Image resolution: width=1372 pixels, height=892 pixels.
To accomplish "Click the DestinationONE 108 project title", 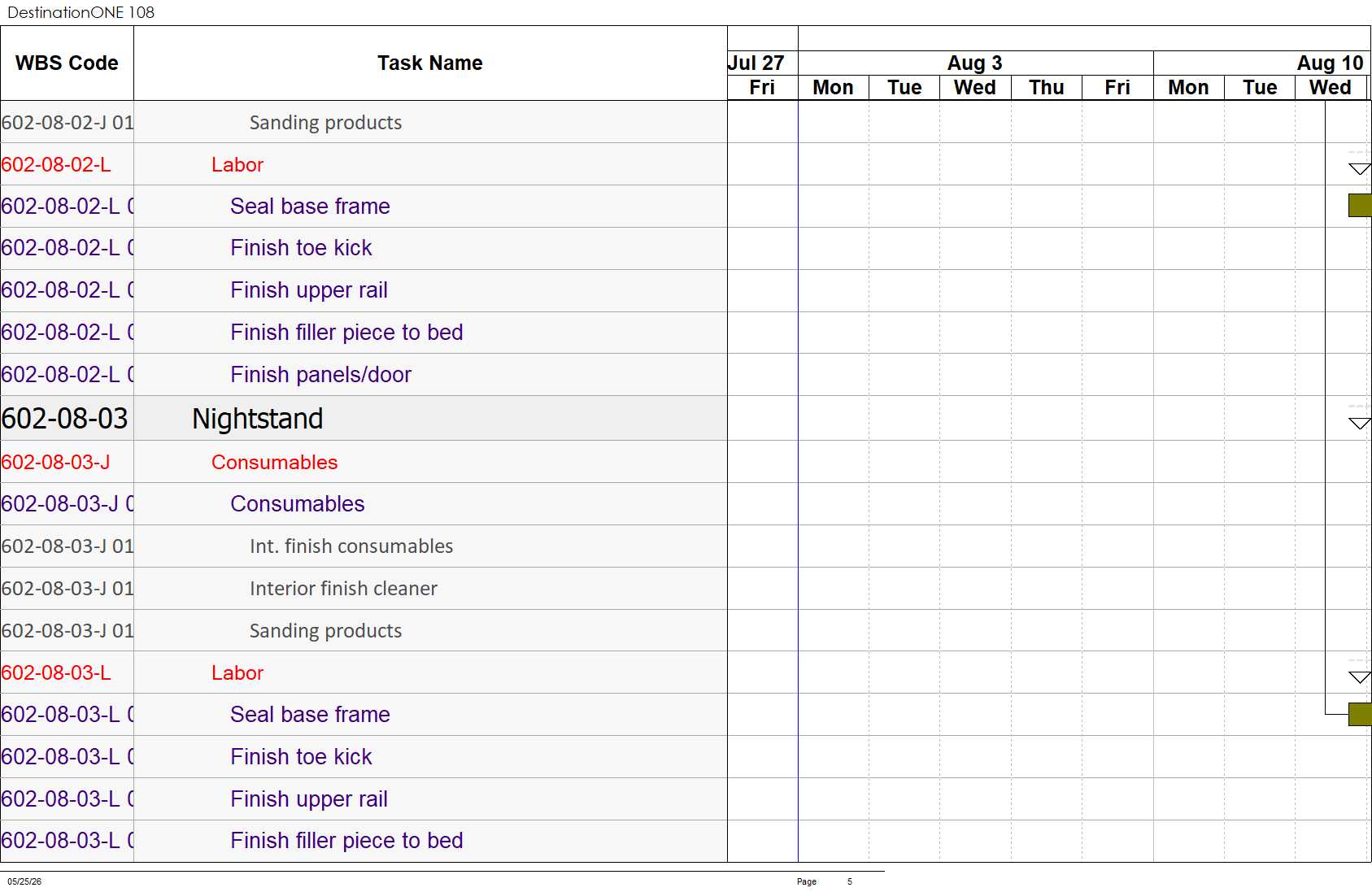I will coord(81,12).
